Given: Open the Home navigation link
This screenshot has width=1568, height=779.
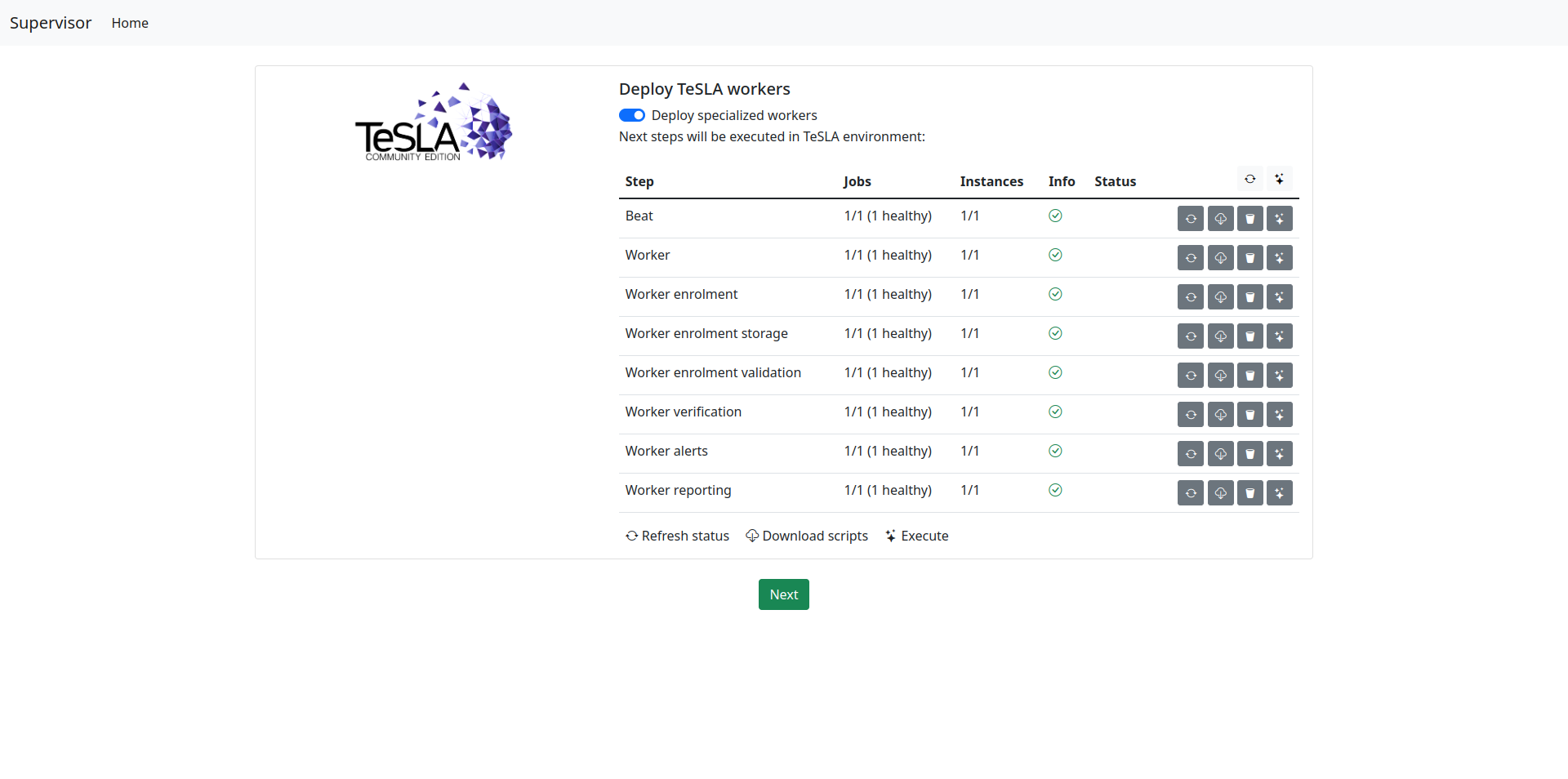Looking at the screenshot, I should click(130, 23).
